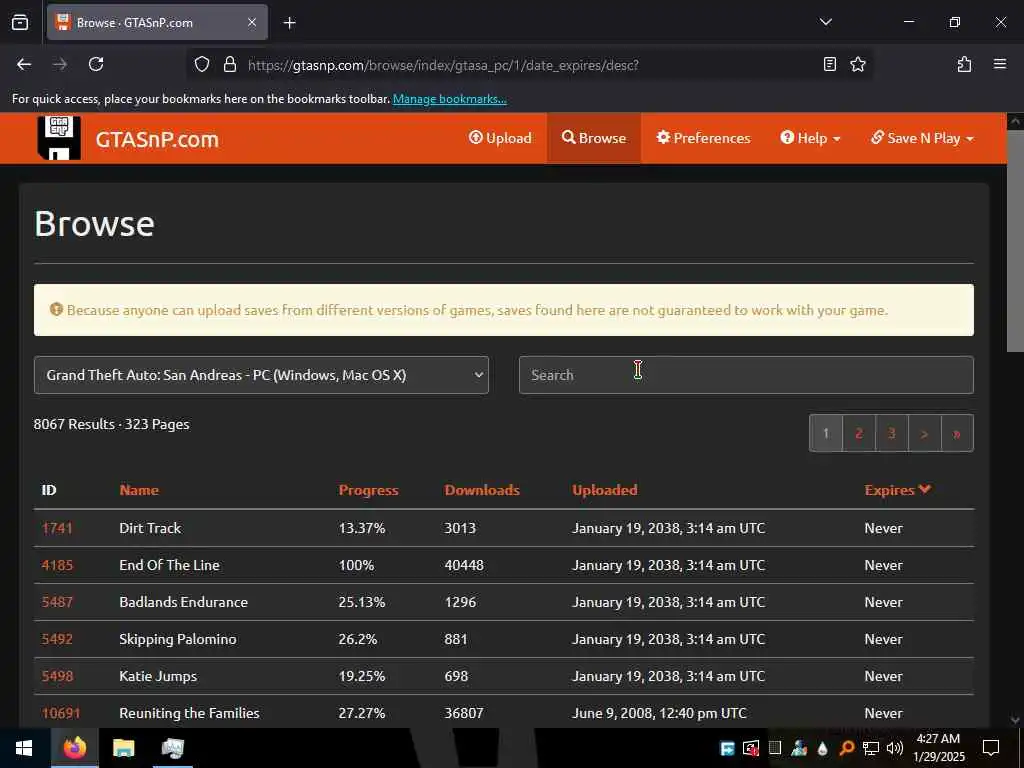
Task: Click the Skipping Palomino name cell
Action: 178,639
